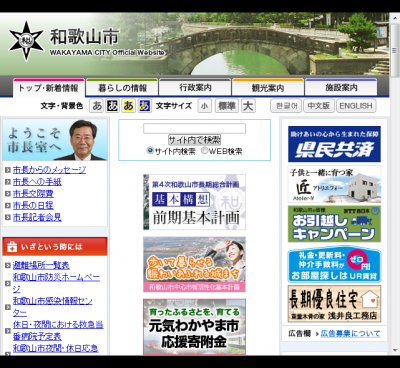Open the 県民共済 advertisement banner
The width and height of the screenshot is (400, 368).
(334, 144)
